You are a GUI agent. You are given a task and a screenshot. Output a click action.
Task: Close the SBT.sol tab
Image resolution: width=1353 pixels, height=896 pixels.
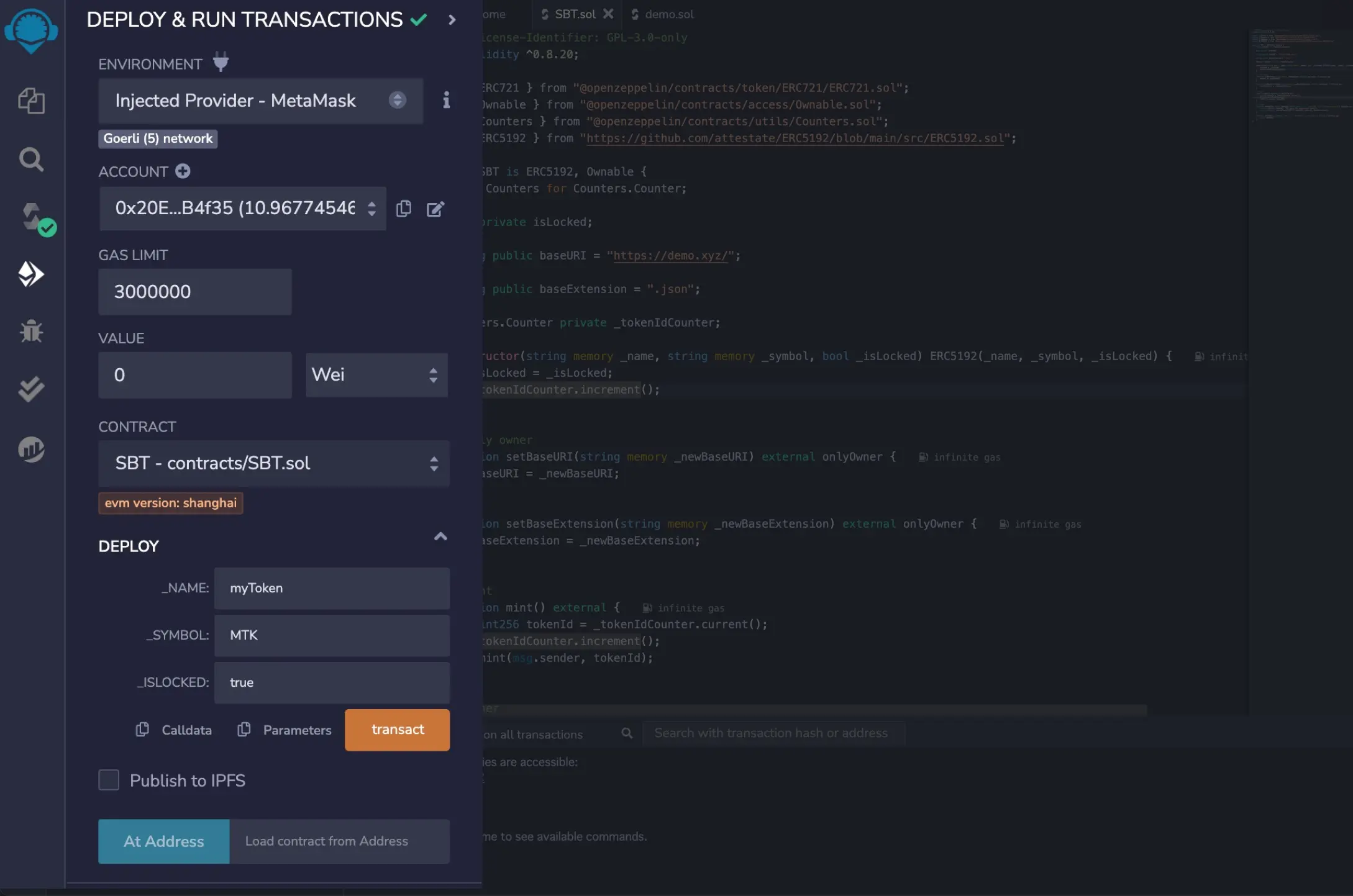(608, 13)
